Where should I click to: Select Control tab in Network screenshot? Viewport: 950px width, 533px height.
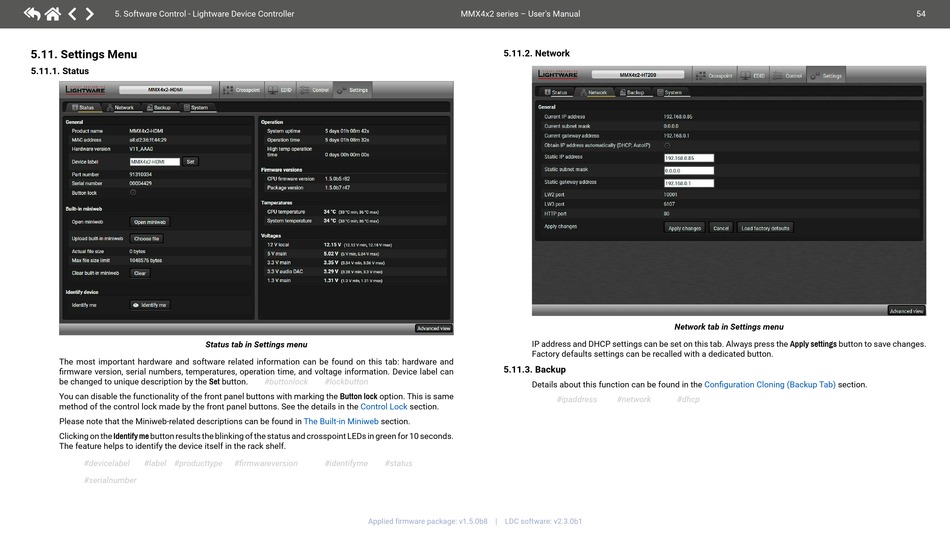tap(788, 75)
